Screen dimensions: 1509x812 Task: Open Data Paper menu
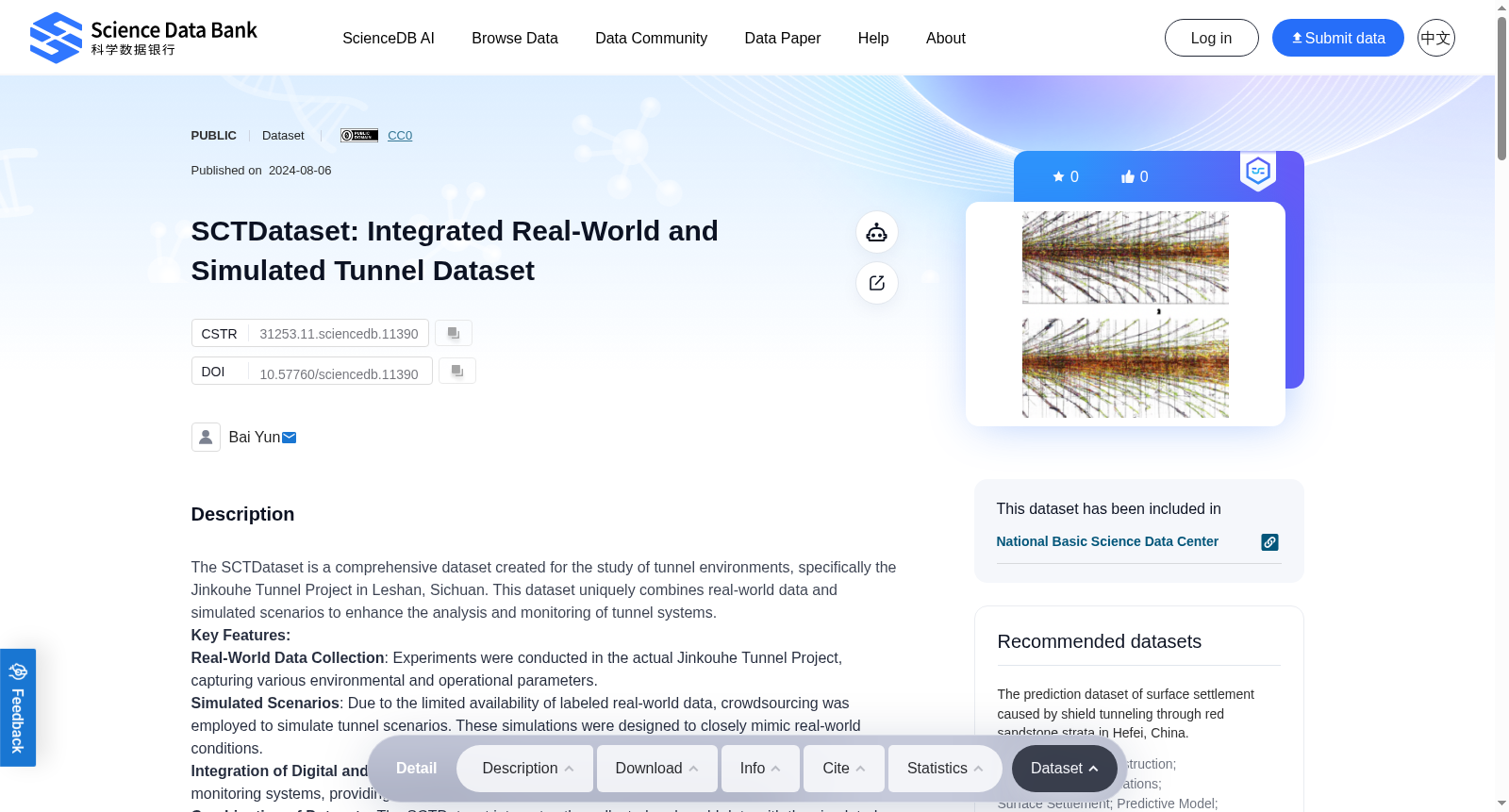(783, 38)
